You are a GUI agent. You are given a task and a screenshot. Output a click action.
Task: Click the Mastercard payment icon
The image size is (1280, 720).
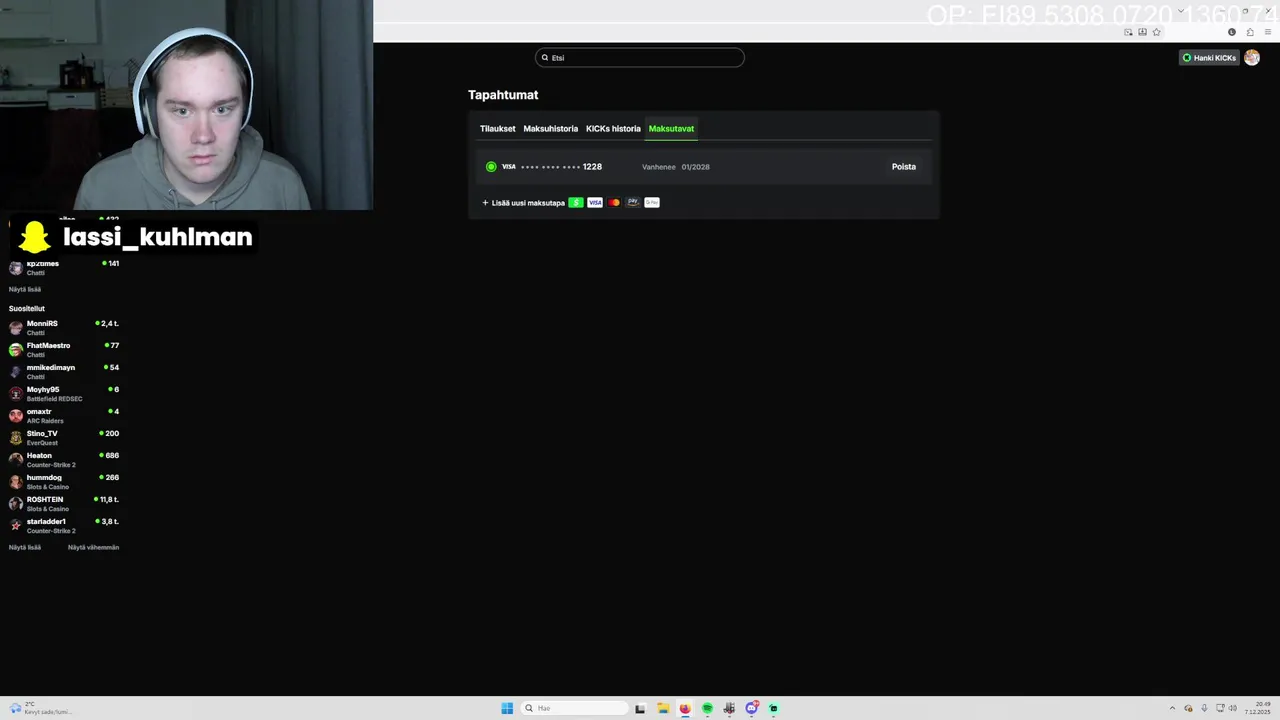coord(614,203)
